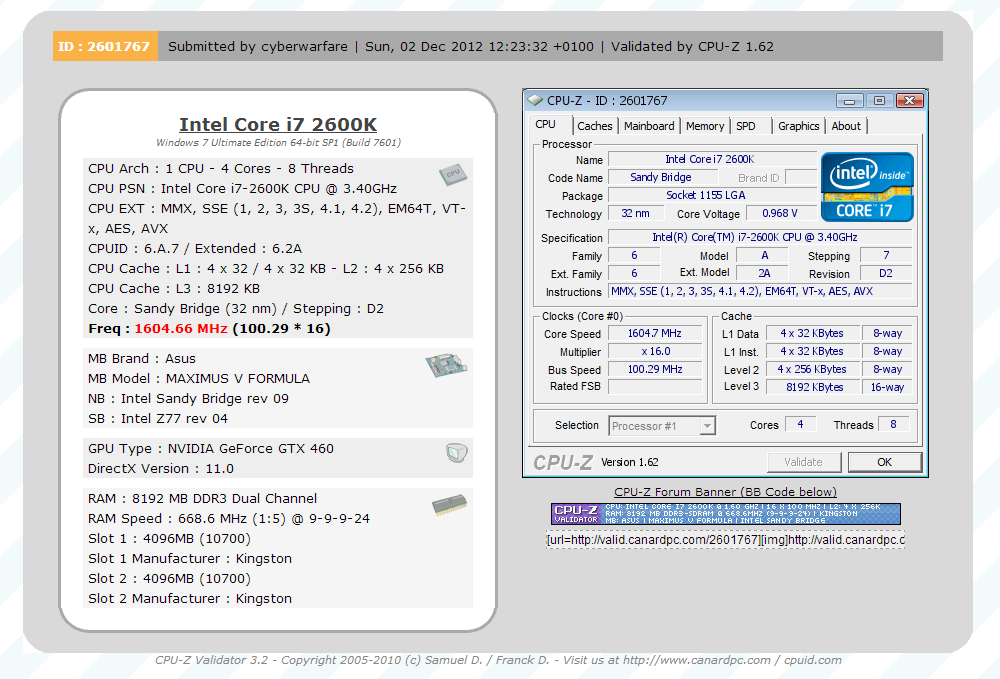This screenshot has height=679, width=1000.
Task: Click the Specification field in CPU-Z
Action: (760, 237)
